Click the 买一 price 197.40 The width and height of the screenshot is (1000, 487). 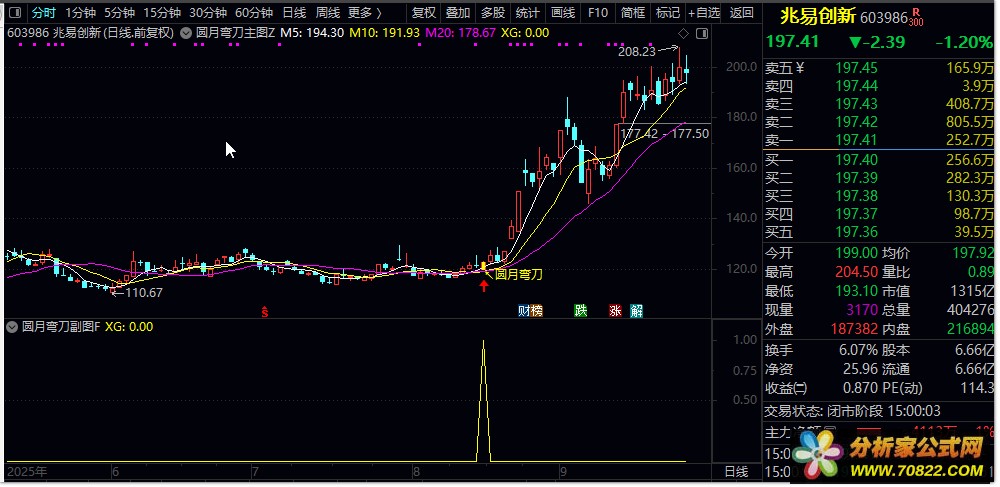(857, 160)
